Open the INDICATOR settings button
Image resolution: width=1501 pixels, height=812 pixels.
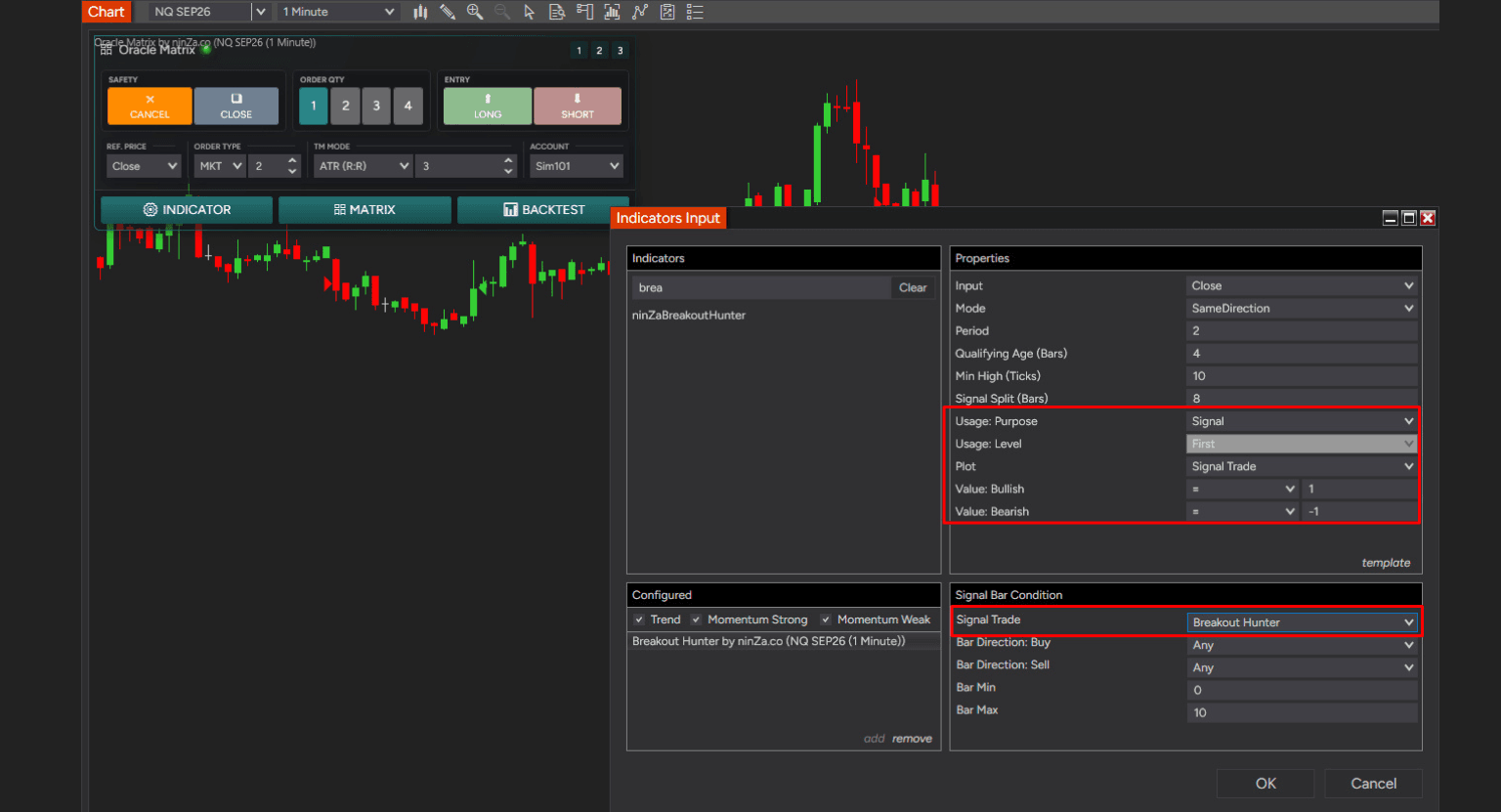187,210
